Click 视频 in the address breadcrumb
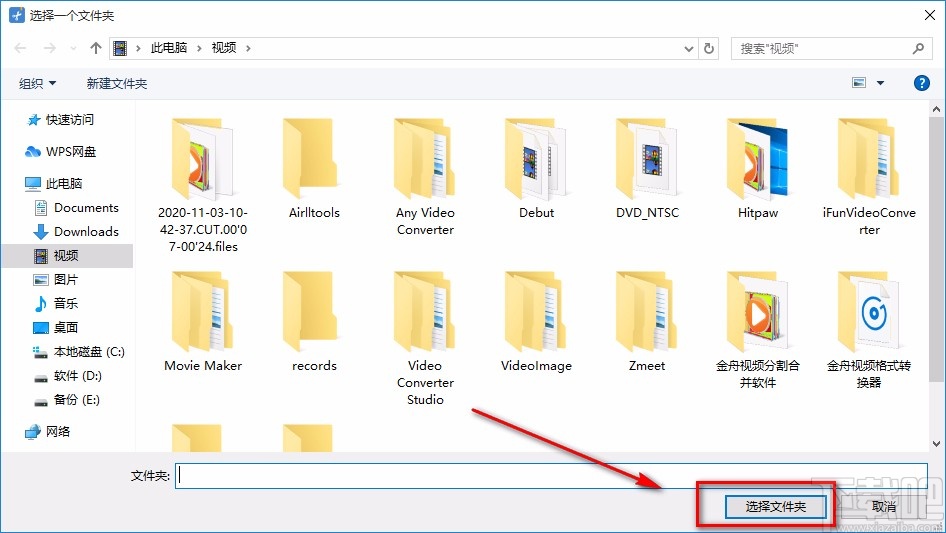This screenshot has height=533, width=946. [224, 48]
